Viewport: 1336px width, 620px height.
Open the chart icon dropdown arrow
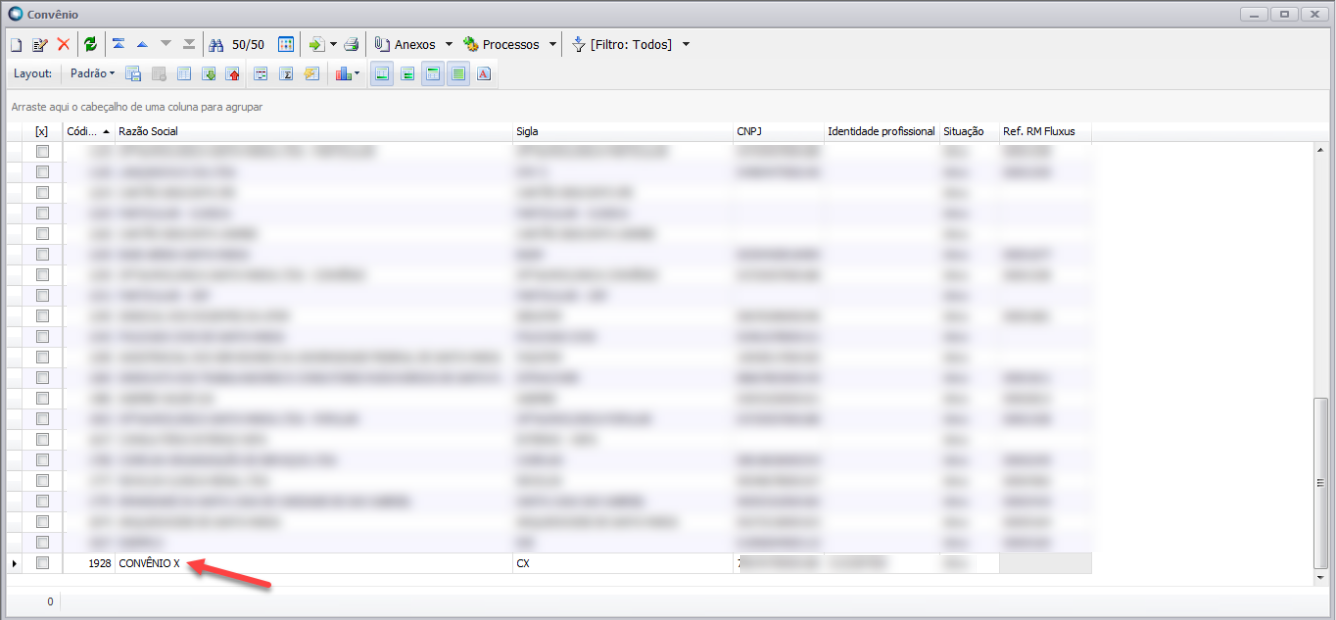coord(357,74)
